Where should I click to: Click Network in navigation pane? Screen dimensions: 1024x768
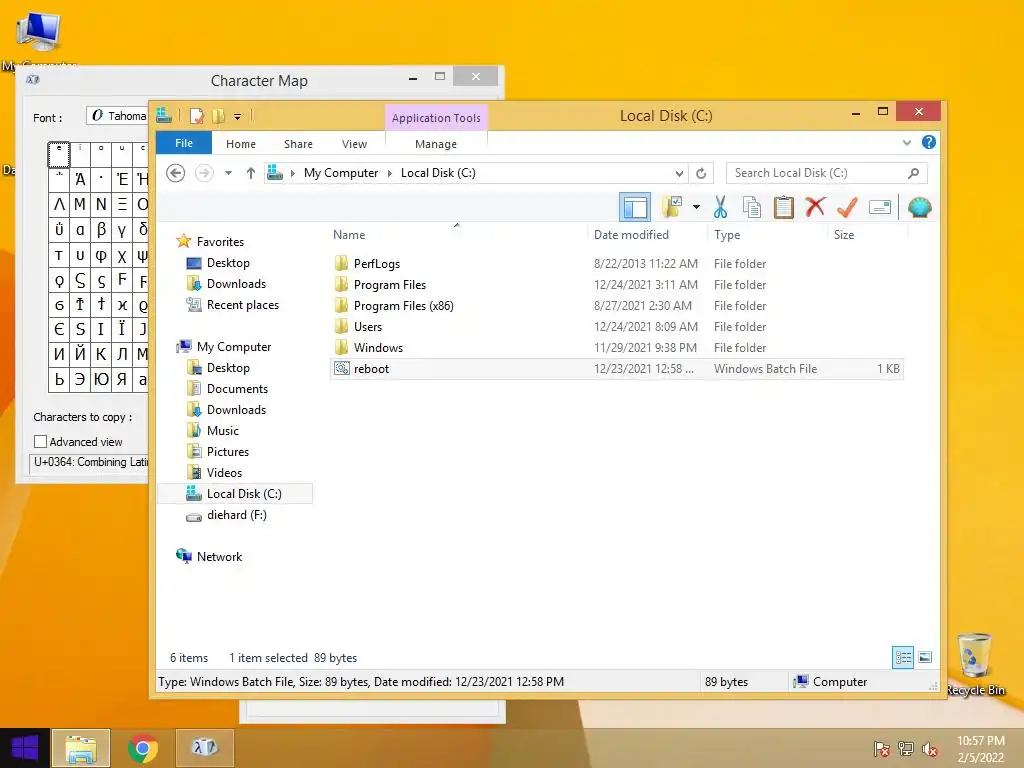coord(219,556)
